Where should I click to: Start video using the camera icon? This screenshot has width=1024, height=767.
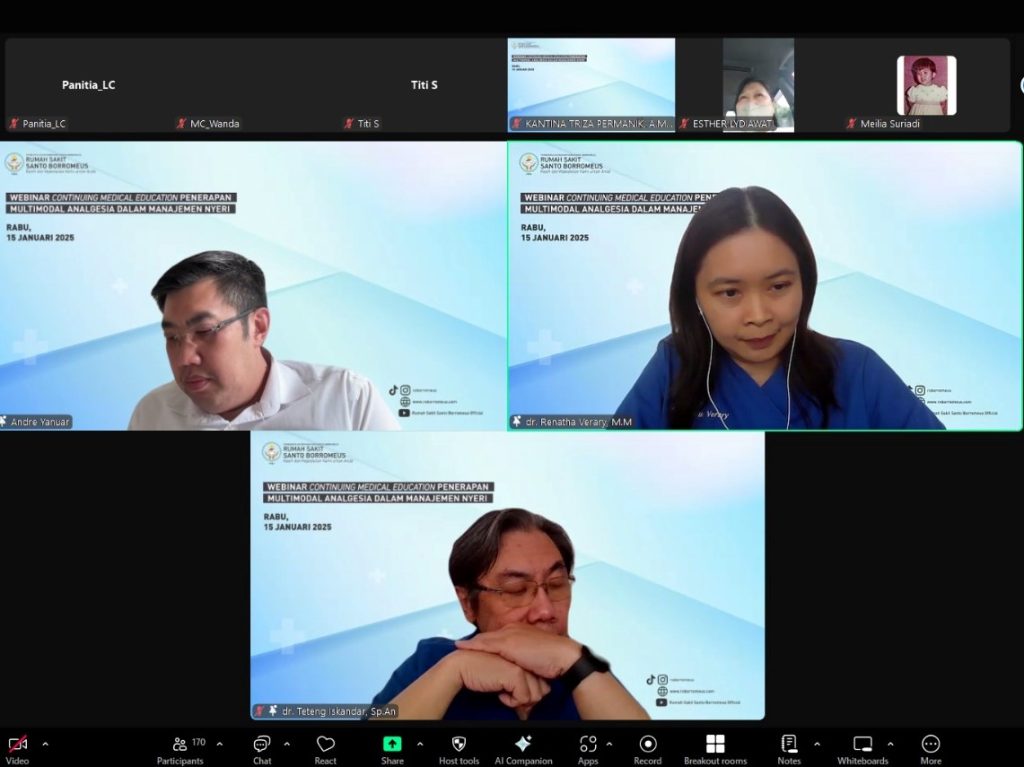(x=17, y=745)
